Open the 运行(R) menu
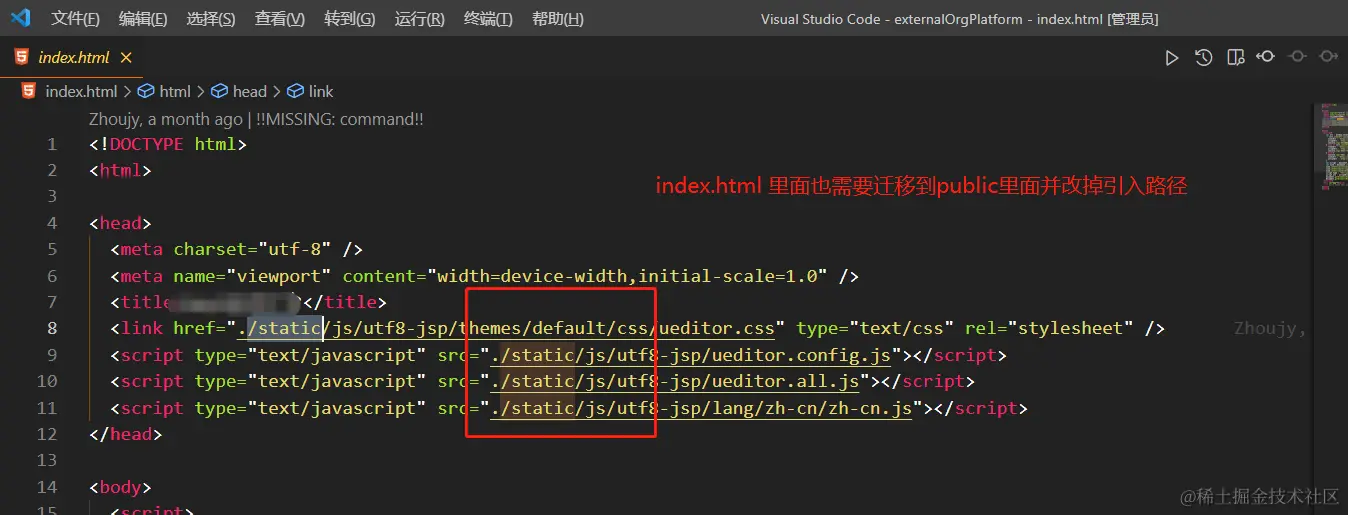1348x515 pixels. (x=420, y=19)
